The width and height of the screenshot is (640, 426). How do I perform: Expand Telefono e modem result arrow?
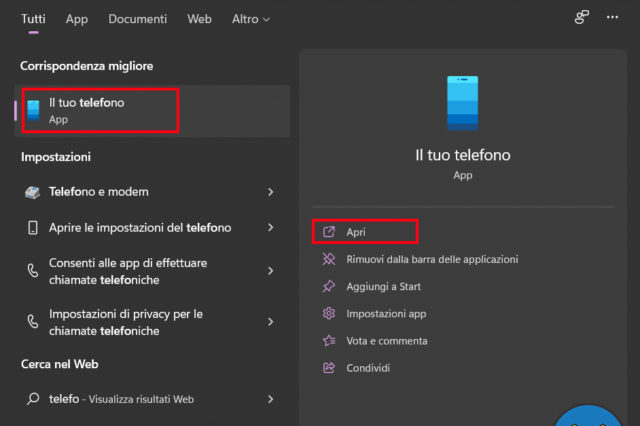pos(270,191)
